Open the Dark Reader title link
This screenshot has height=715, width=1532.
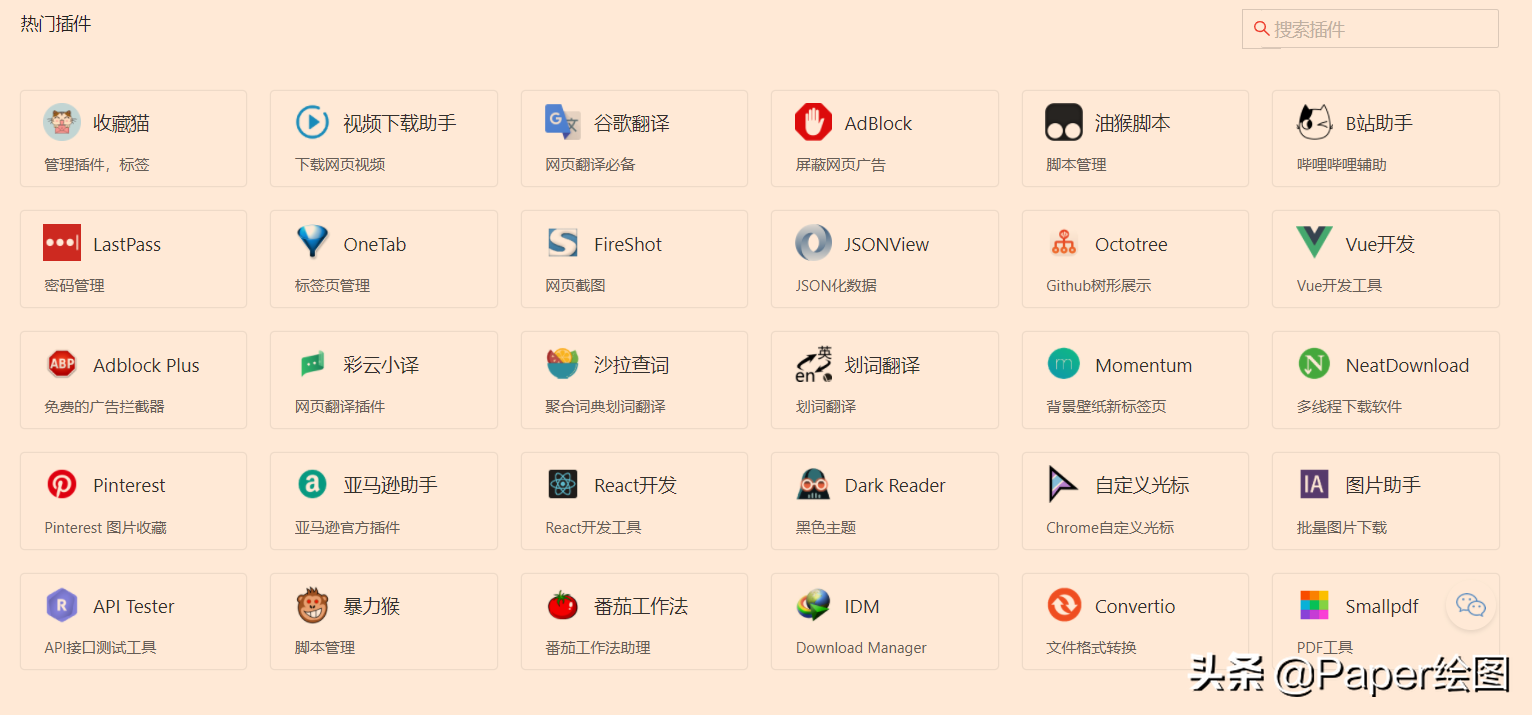(895, 486)
